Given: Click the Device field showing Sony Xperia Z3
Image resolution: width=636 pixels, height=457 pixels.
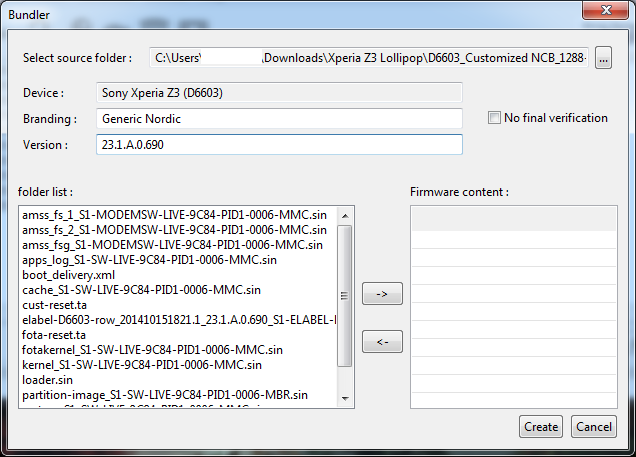Looking at the screenshot, I should 279,93.
